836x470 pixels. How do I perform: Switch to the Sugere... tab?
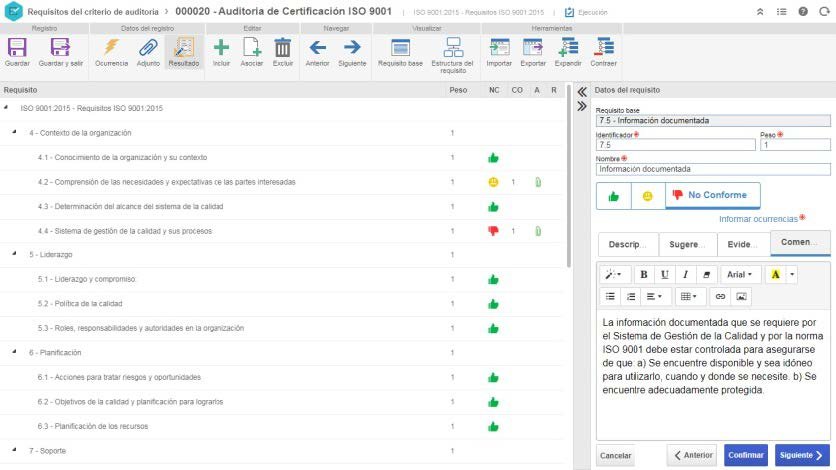coord(687,244)
